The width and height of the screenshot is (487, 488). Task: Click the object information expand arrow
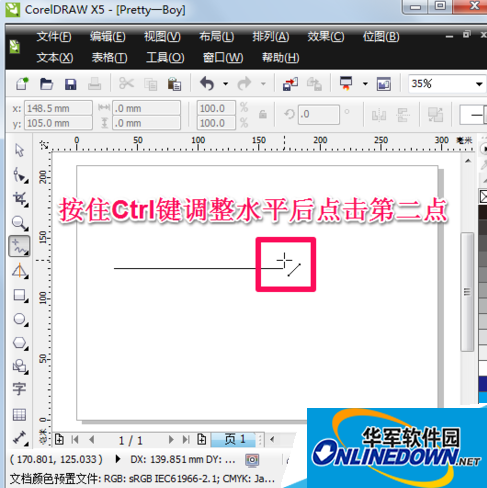(x=117, y=459)
